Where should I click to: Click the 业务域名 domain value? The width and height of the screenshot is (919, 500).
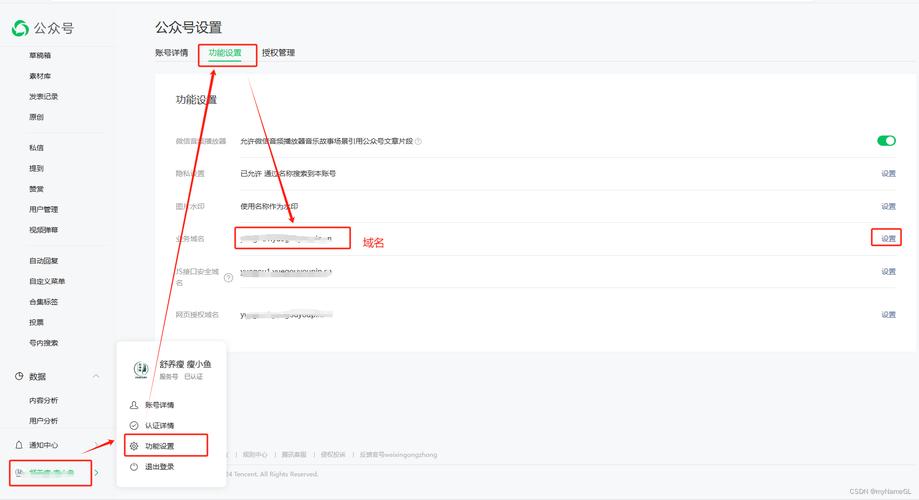(x=286, y=239)
